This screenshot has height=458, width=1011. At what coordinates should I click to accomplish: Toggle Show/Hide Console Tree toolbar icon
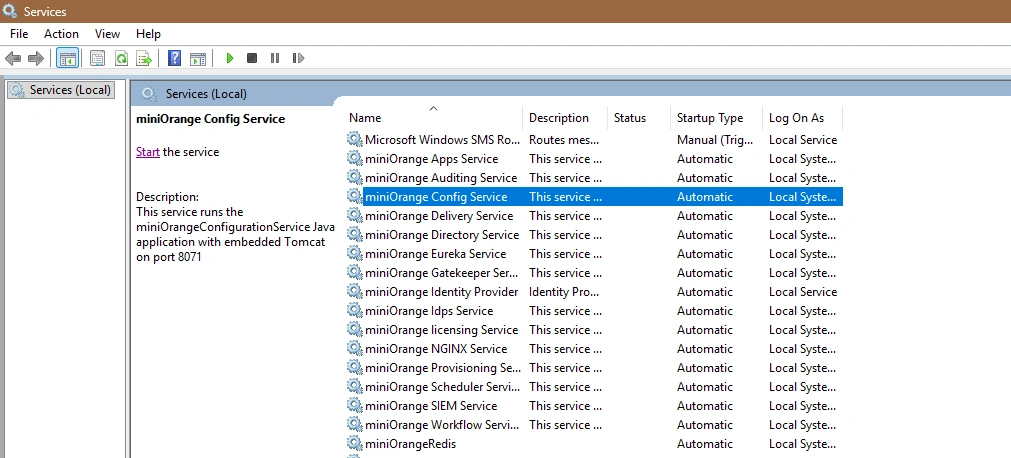coord(68,59)
